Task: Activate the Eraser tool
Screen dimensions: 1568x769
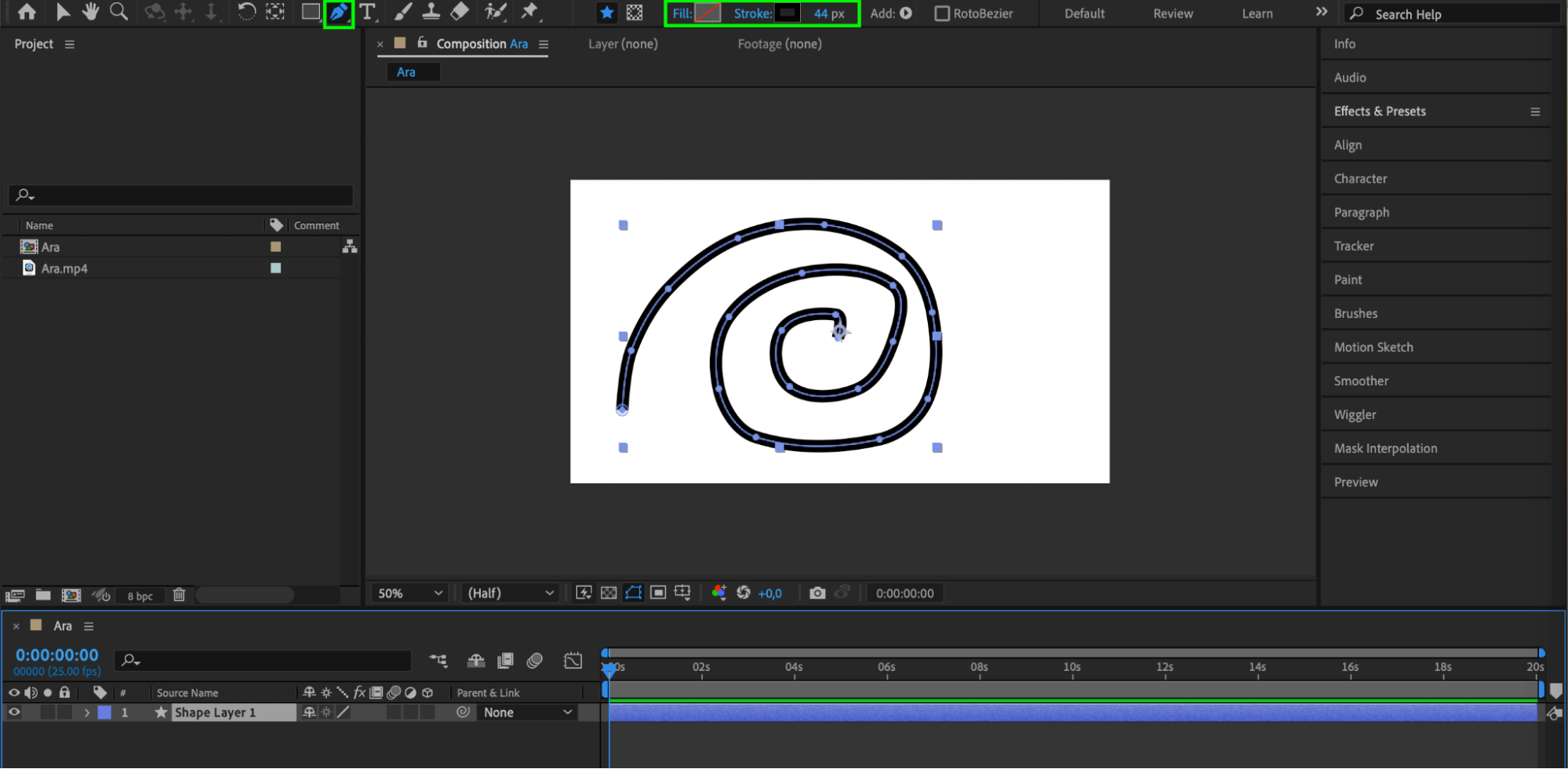Action: click(x=460, y=13)
